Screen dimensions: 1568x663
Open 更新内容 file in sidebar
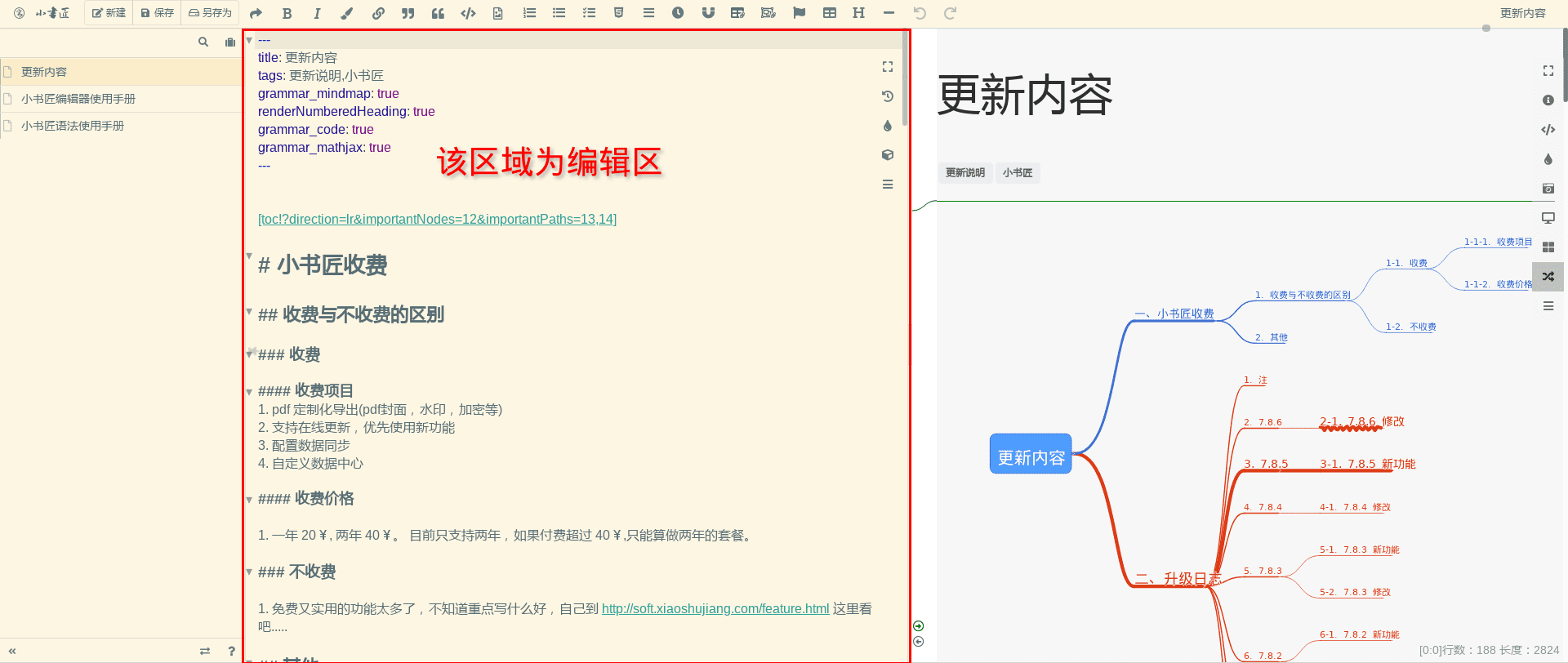click(121, 72)
